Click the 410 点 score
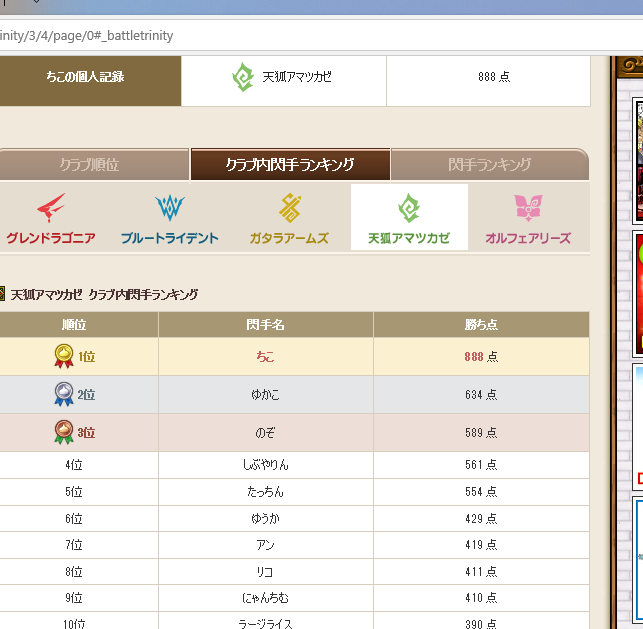The width and height of the screenshot is (643, 629). (481, 598)
